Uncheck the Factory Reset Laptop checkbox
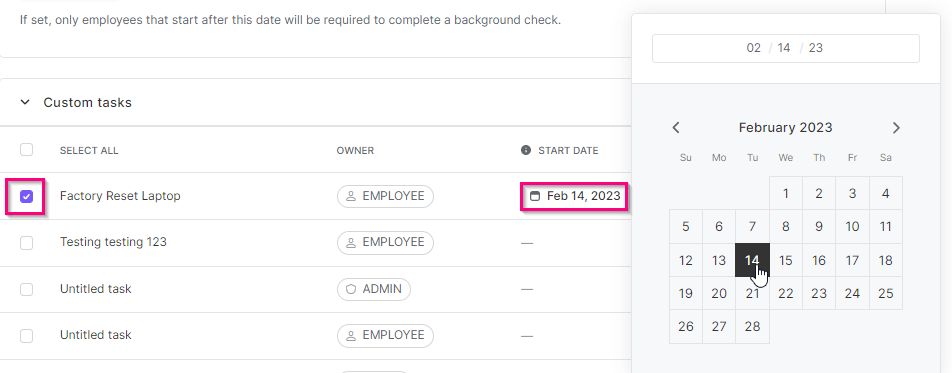This screenshot has width=952, height=373. point(26,196)
